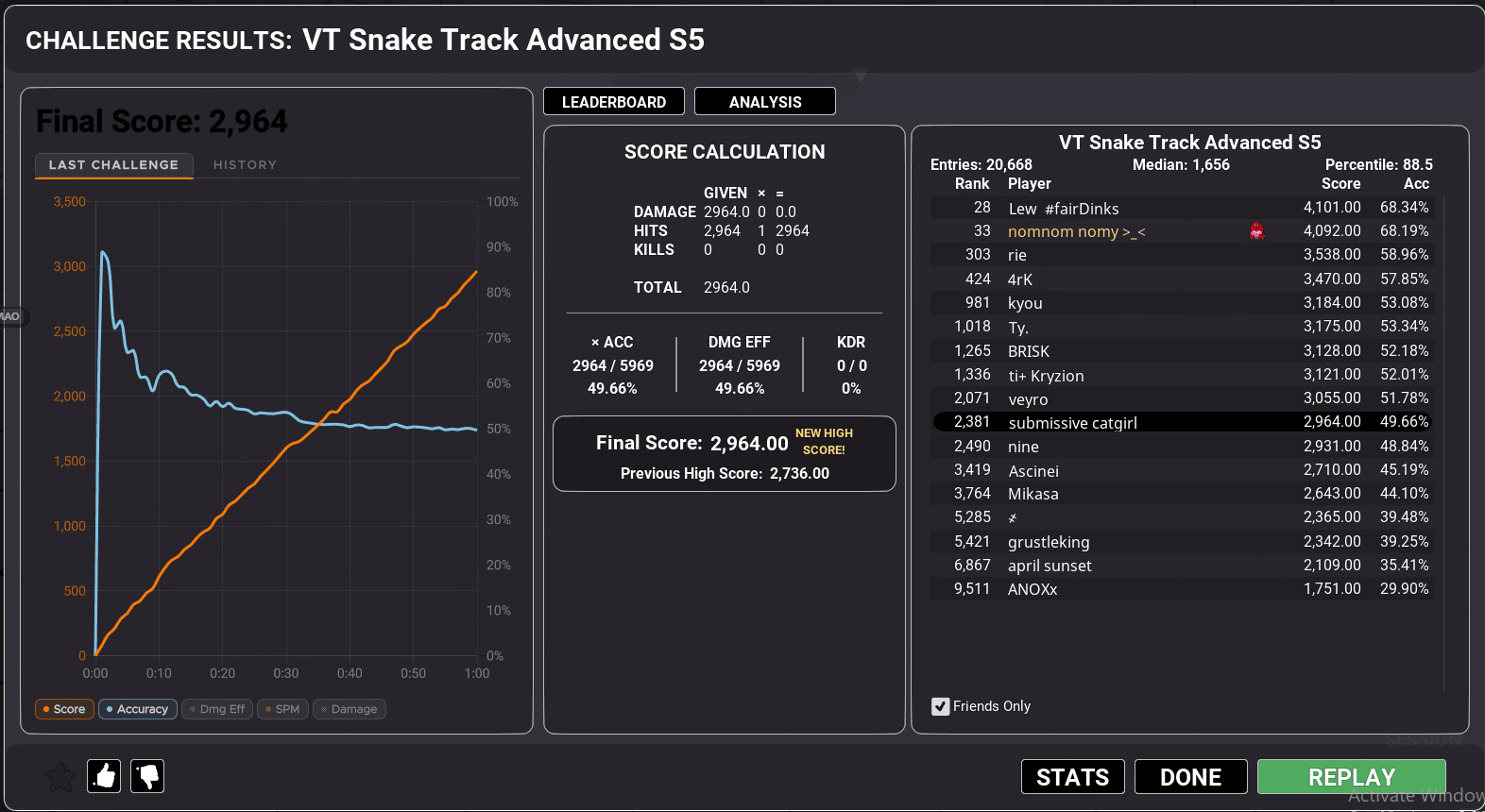Click the thumbs up rating icon

click(x=104, y=776)
